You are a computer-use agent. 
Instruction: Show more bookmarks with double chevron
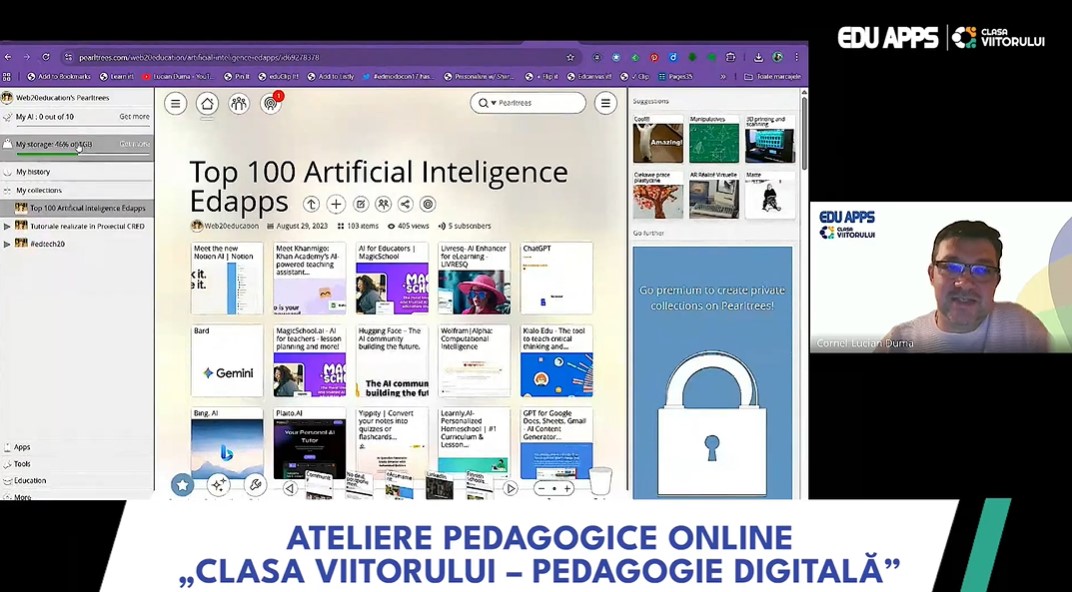(723, 77)
